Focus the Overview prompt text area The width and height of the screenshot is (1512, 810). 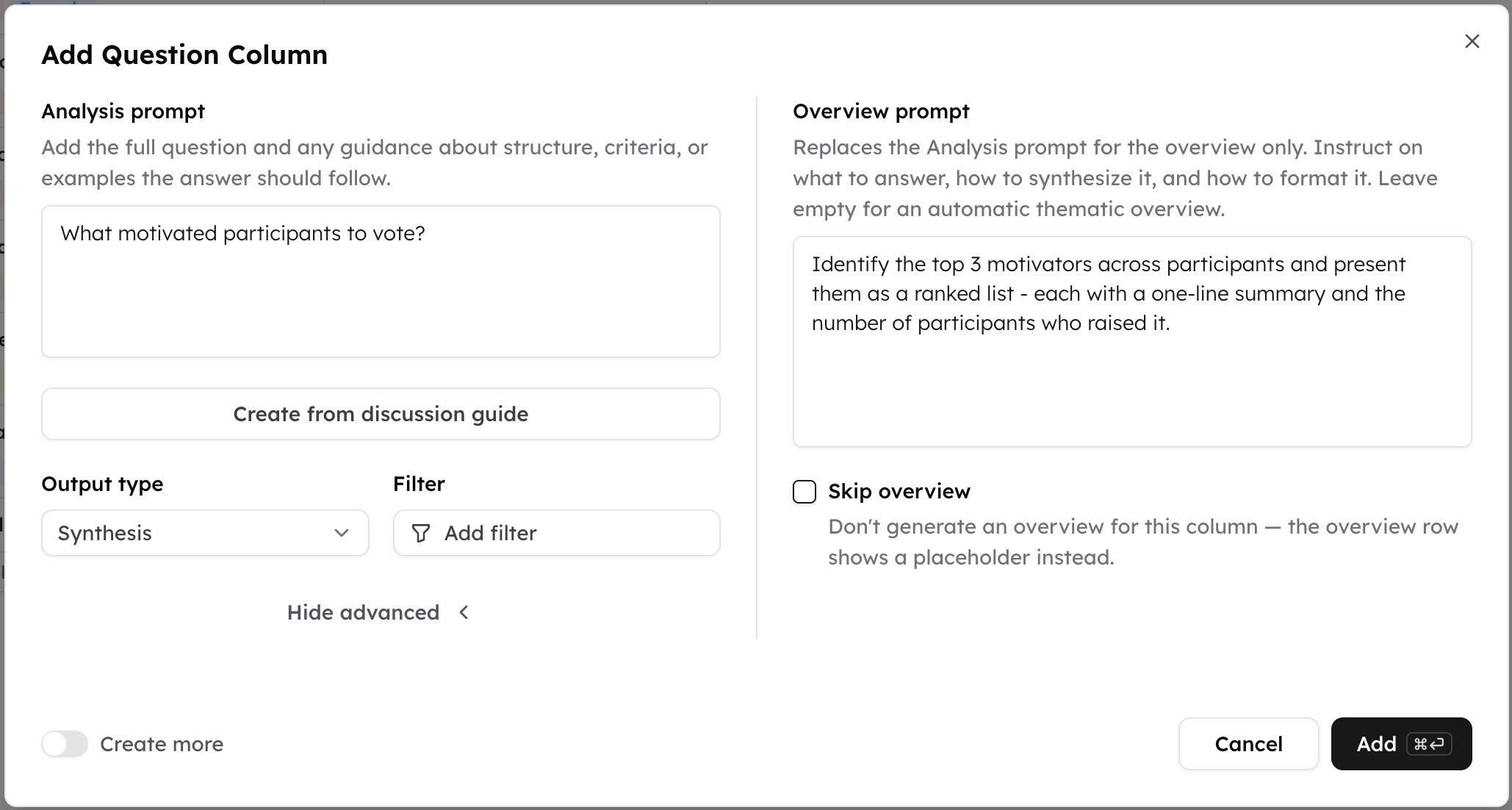(x=1132, y=342)
